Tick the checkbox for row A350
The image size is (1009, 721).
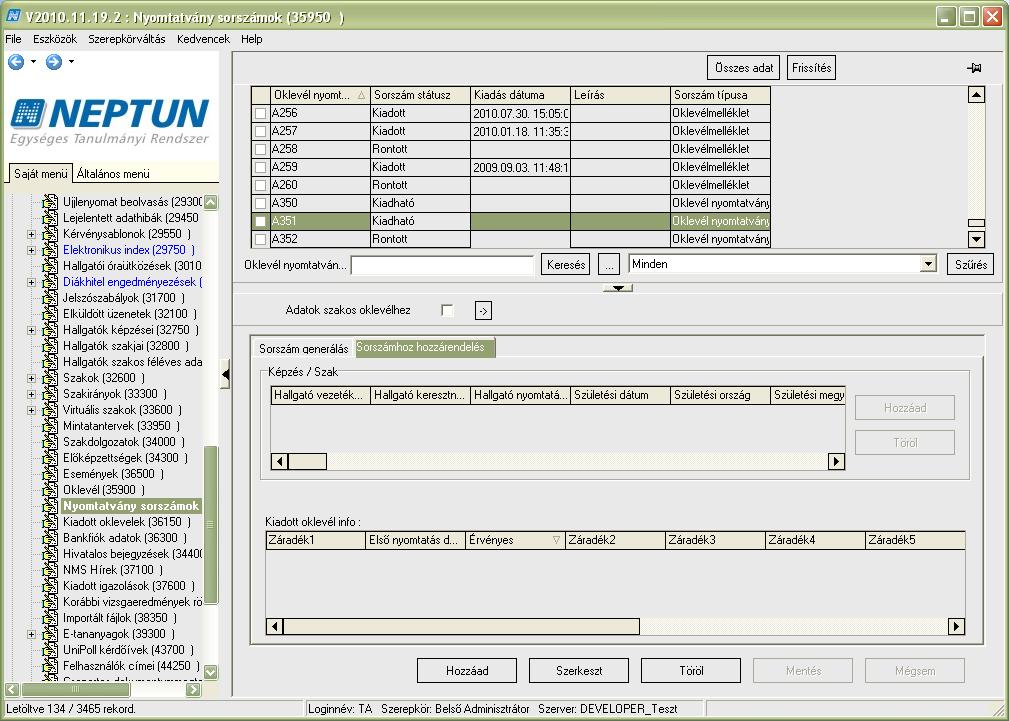[x=260, y=203]
